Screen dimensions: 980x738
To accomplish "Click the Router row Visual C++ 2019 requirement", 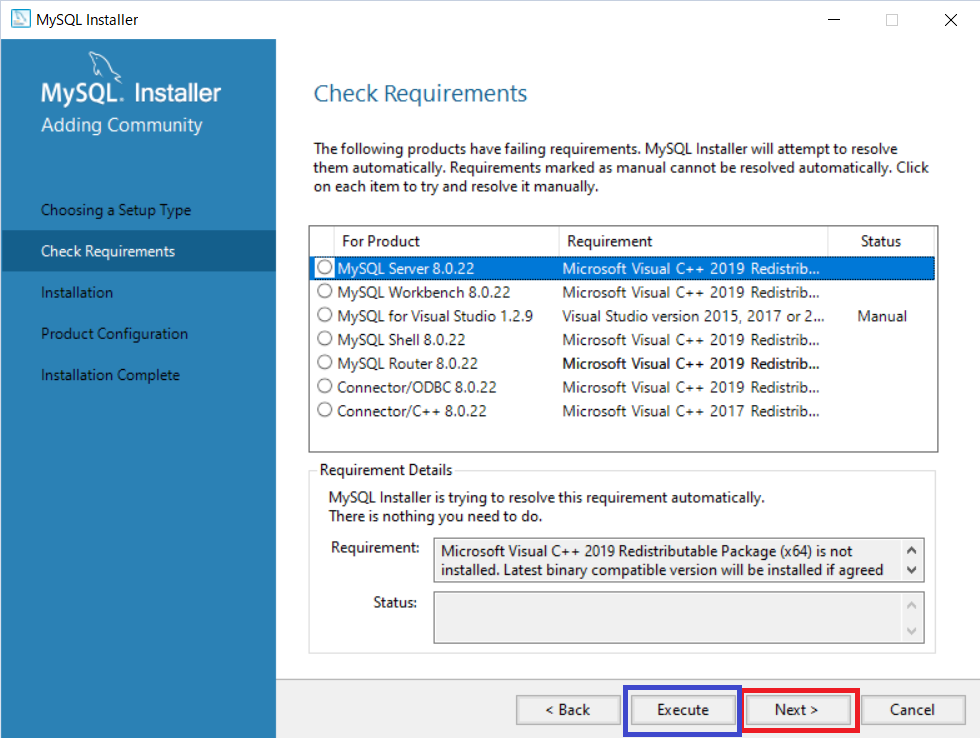I will click(x=691, y=363).
